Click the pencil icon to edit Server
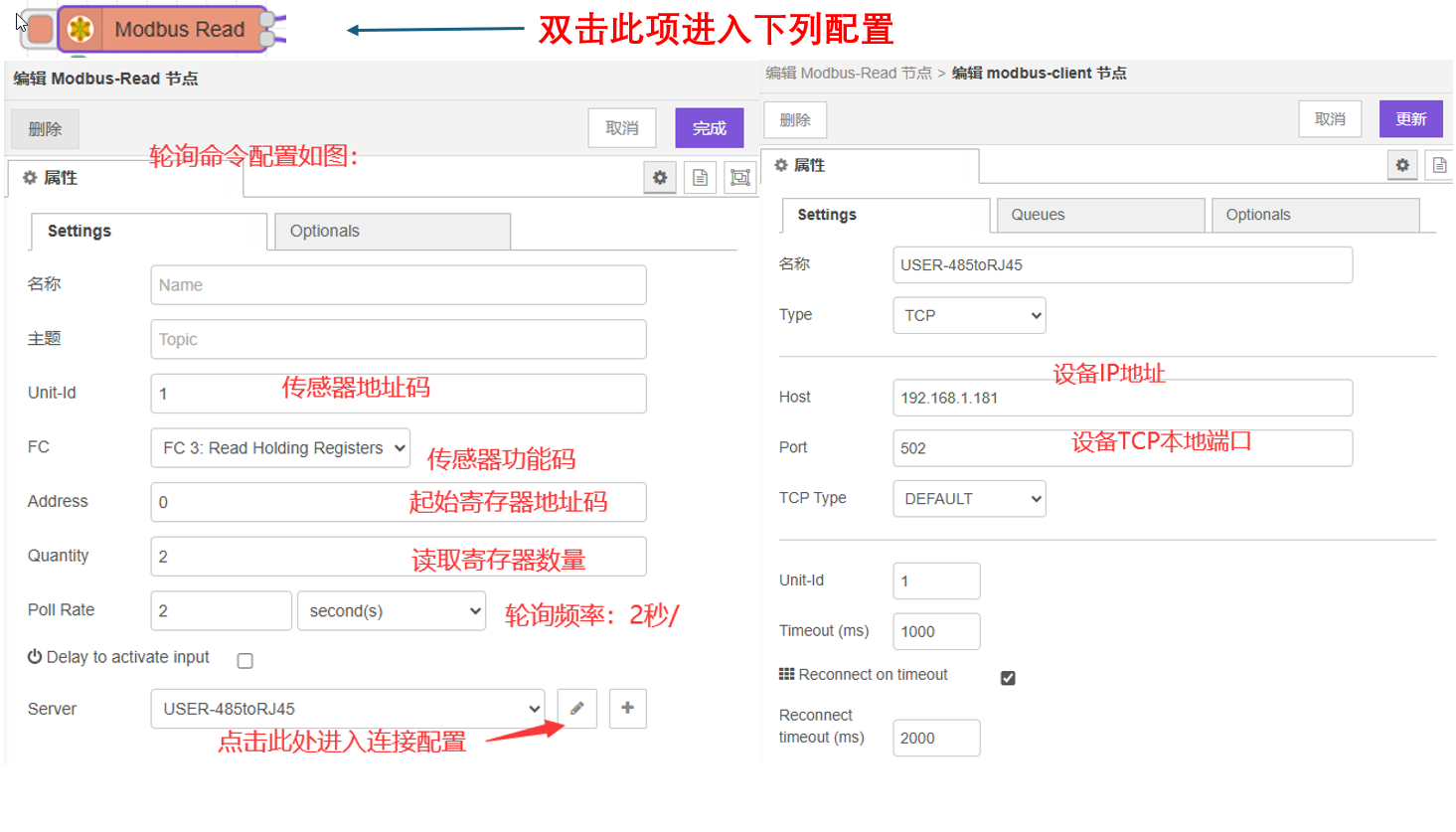This screenshot has height=832, width=1456. click(576, 709)
